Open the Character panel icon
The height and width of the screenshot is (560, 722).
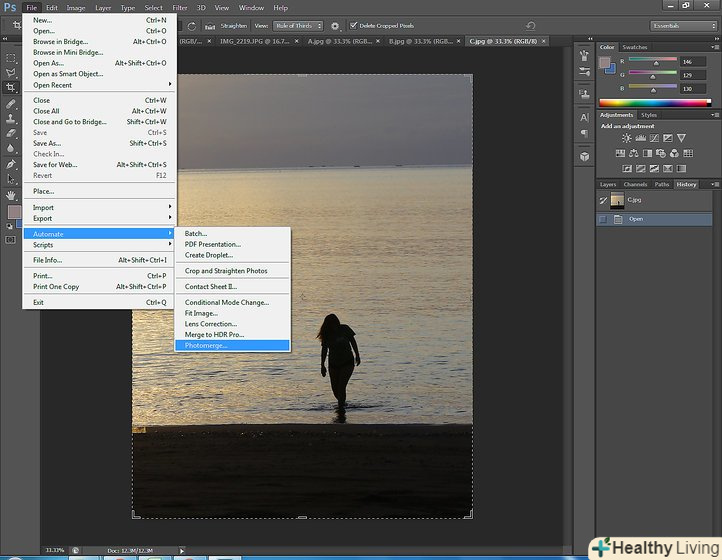584,116
